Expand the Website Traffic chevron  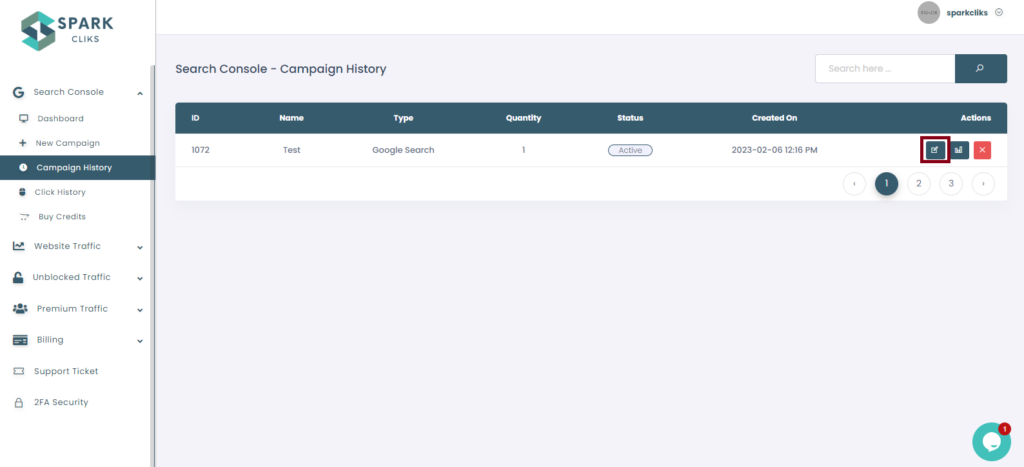tap(140, 248)
